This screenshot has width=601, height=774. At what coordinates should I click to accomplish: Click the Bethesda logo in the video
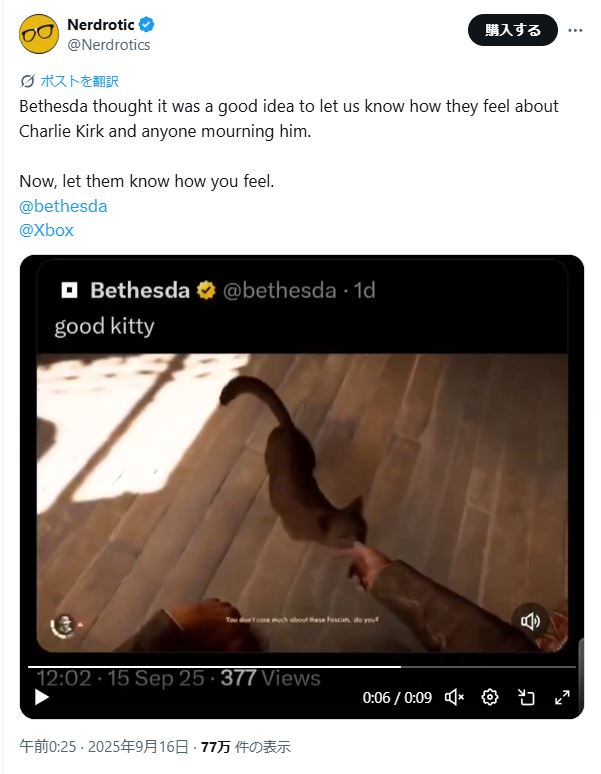[69, 290]
